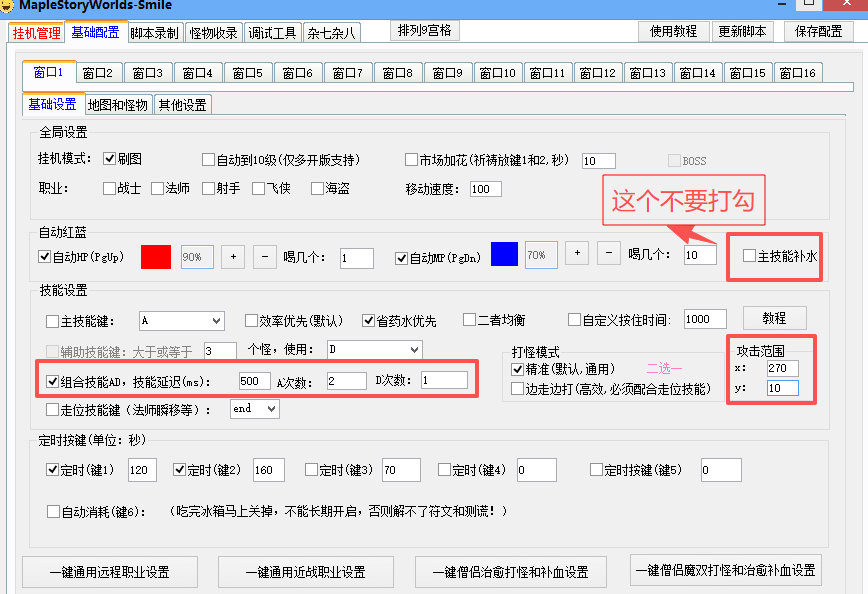Open the 主技能键 dropdown showing A
Screen dimensions: 868x594
181,321
